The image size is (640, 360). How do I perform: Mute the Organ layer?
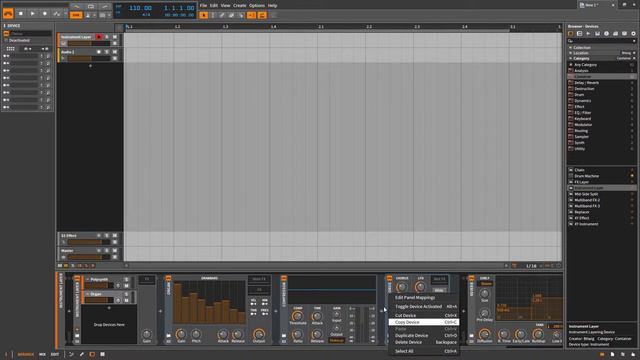click(126, 300)
